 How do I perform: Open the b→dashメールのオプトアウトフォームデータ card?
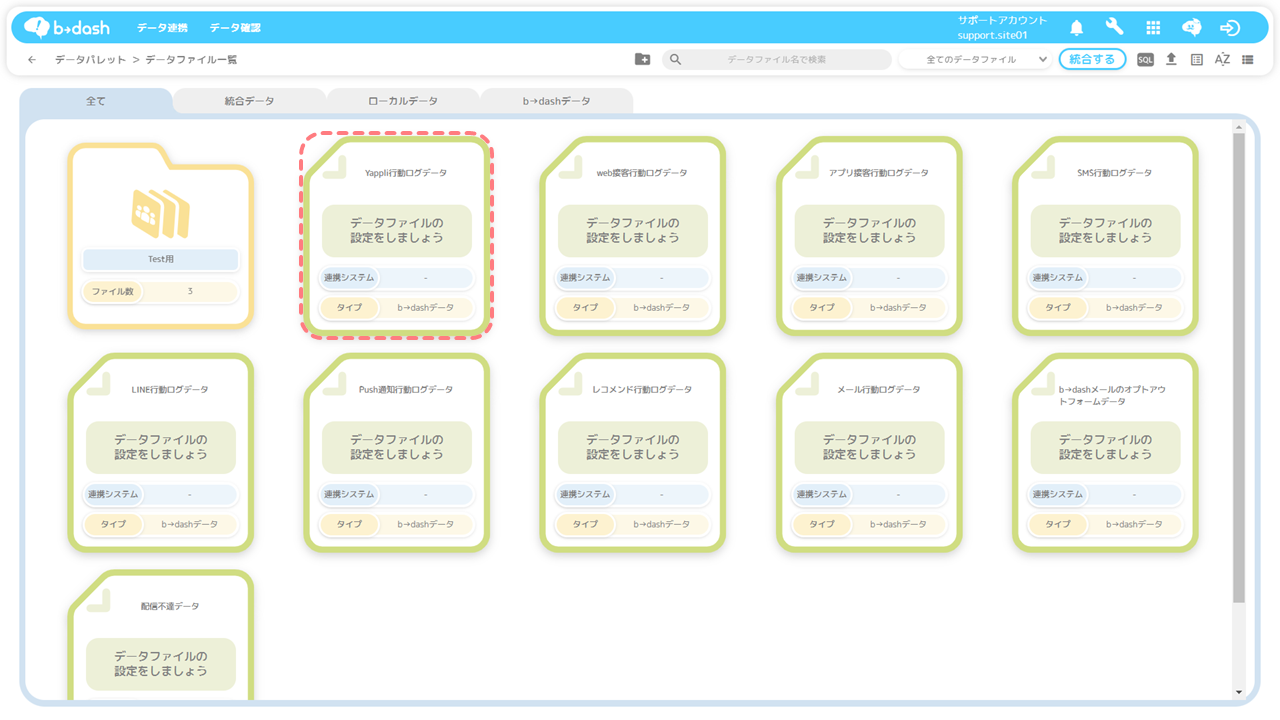[x=1105, y=452]
